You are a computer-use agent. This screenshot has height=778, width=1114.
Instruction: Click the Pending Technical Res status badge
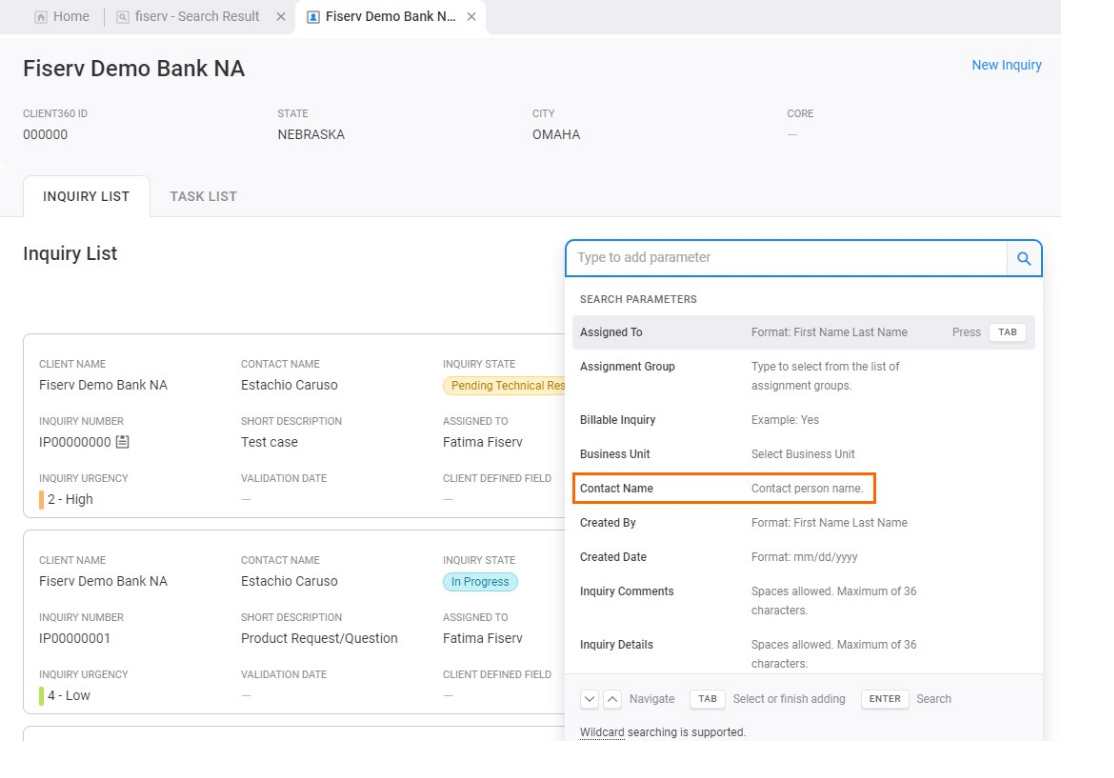coord(506,385)
